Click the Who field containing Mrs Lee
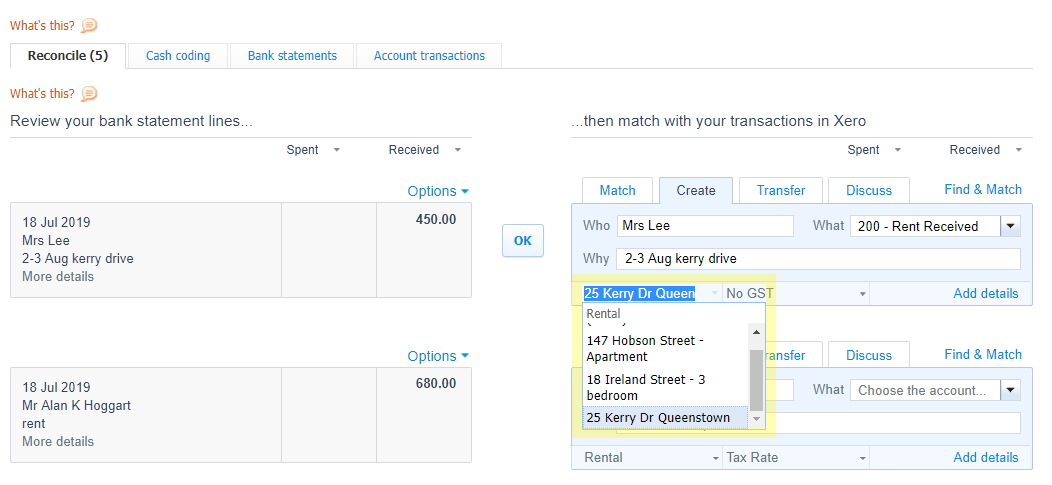 coord(705,225)
